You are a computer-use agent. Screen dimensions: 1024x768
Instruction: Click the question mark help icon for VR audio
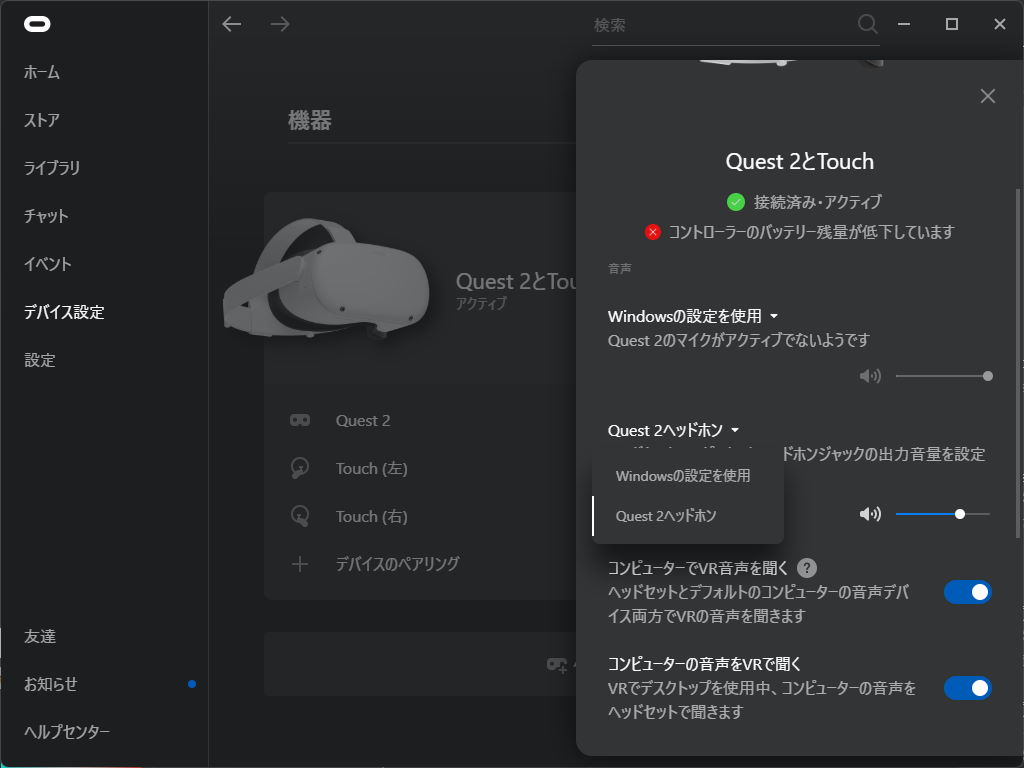[805, 567]
